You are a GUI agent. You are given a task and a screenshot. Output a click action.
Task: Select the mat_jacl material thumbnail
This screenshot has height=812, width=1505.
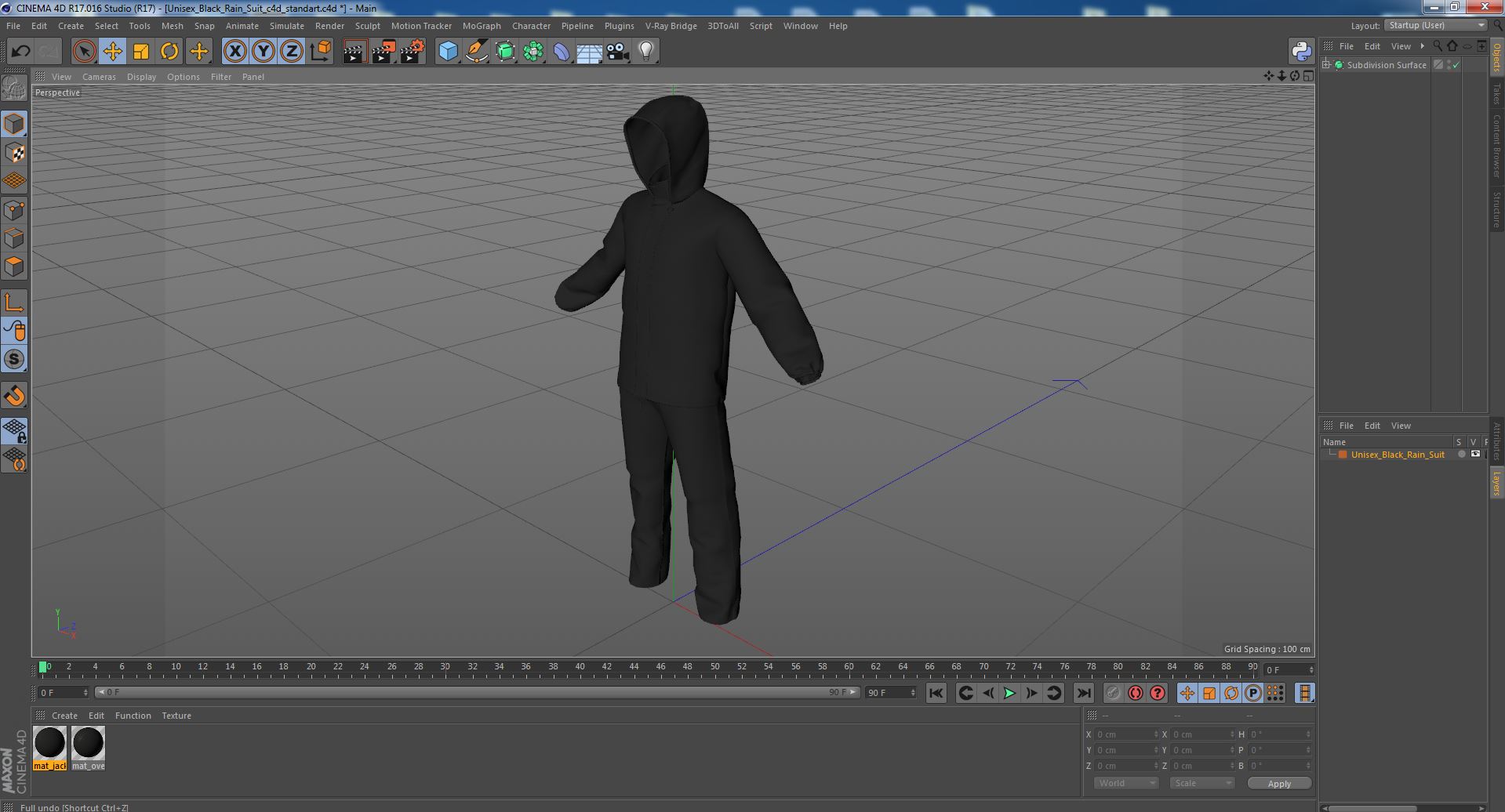point(49,748)
